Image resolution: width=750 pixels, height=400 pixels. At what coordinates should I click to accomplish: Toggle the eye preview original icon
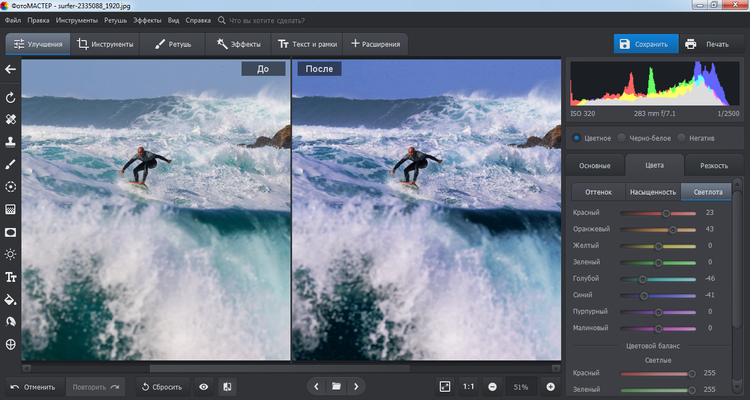click(x=204, y=386)
